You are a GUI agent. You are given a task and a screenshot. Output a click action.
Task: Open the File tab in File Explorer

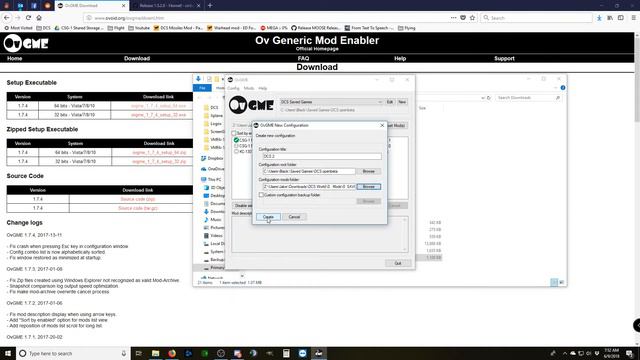point(202,88)
